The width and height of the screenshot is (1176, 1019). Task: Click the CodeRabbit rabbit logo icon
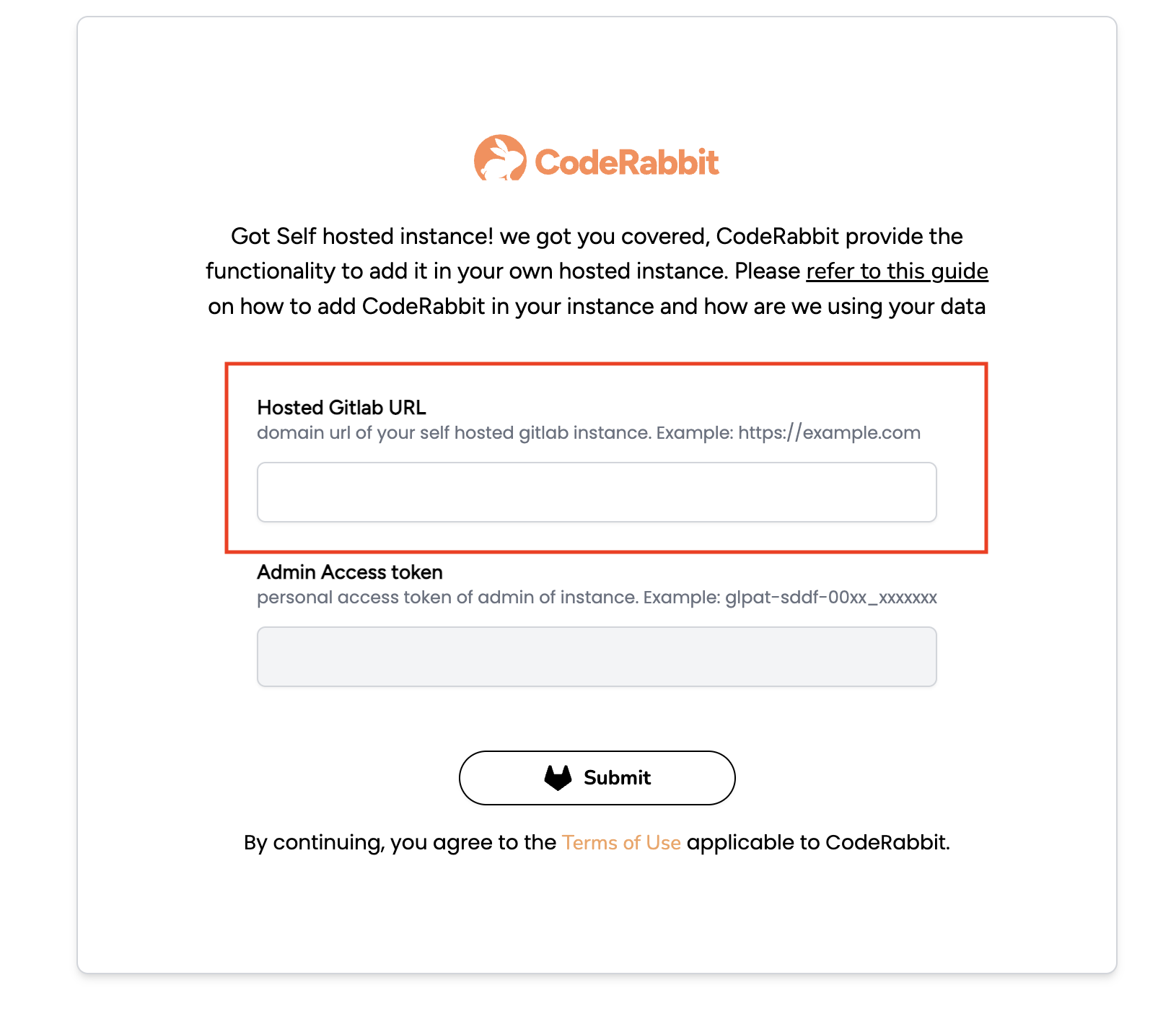tap(499, 158)
